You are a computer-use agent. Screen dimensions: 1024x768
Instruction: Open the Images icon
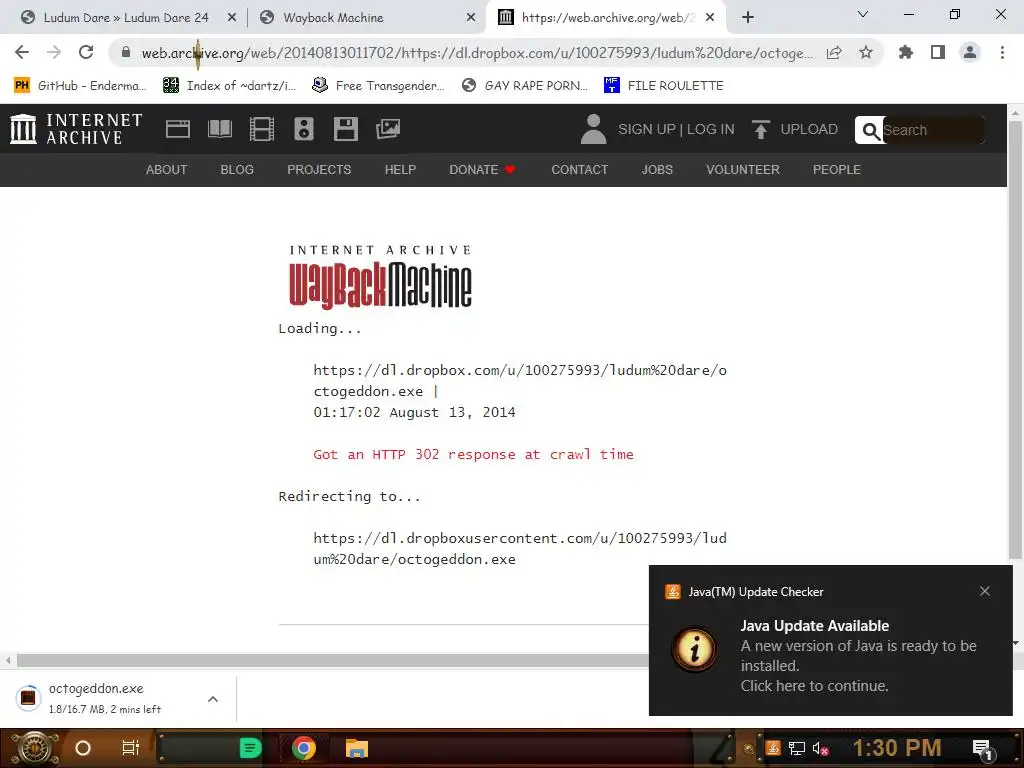388,129
